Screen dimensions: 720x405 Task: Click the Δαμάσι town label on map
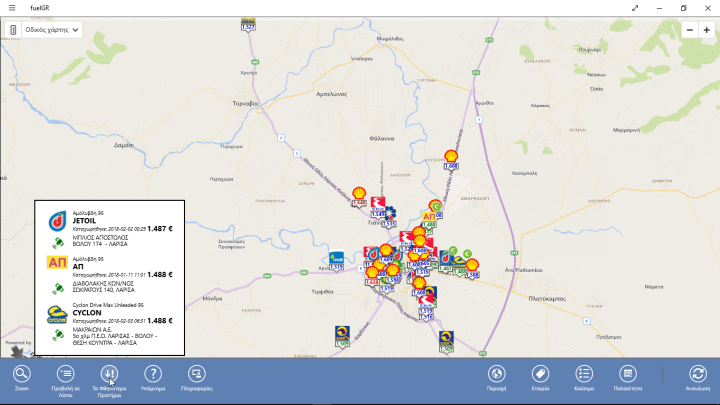point(123,145)
